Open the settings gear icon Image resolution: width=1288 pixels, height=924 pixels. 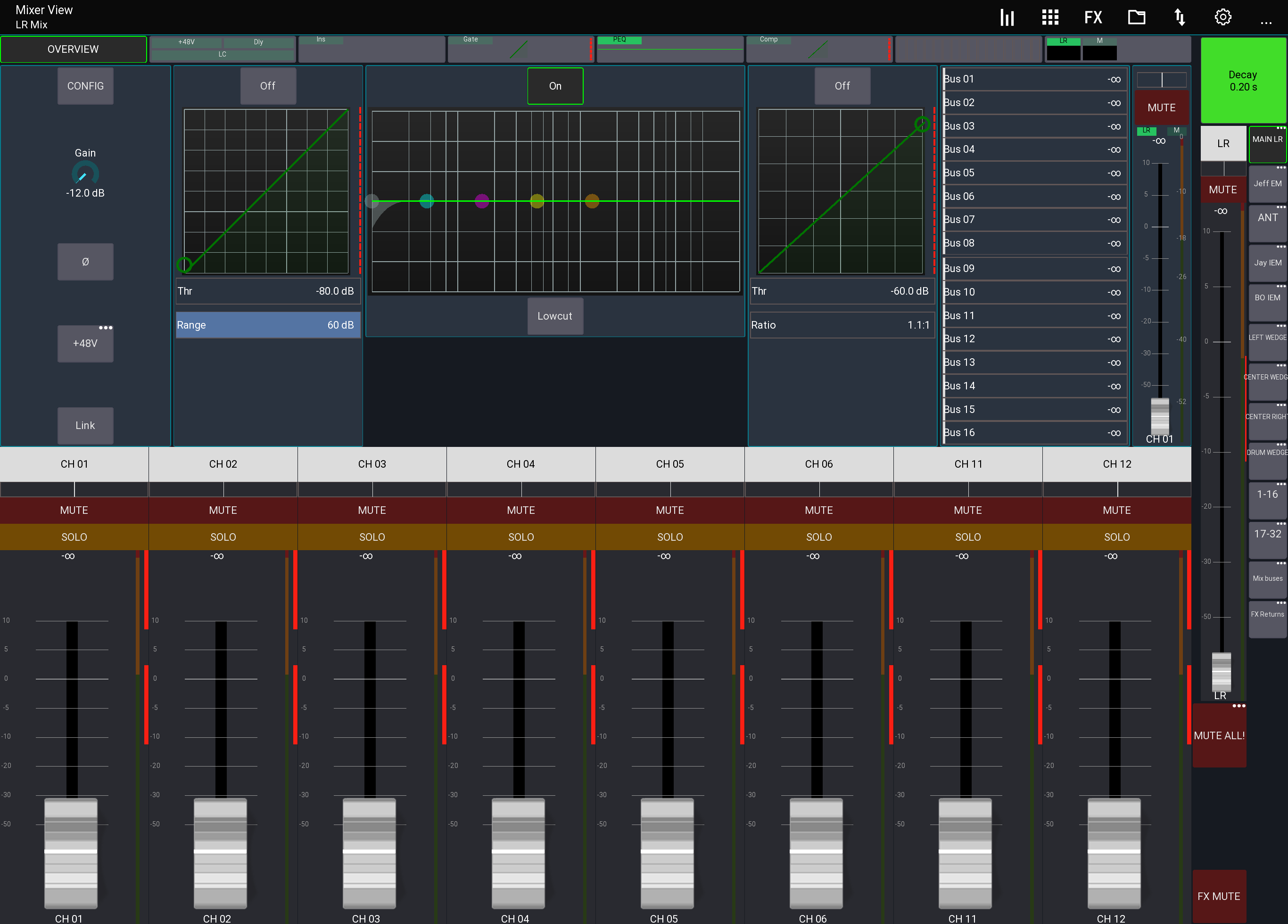pyautogui.click(x=1222, y=17)
